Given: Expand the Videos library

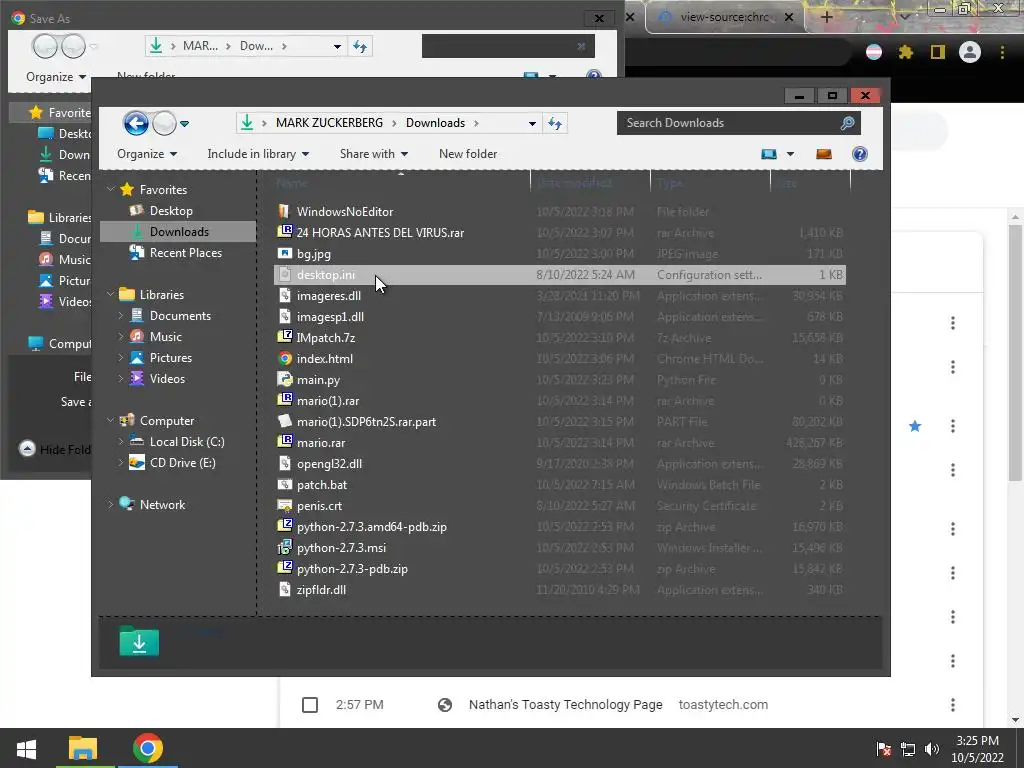Looking at the screenshot, I should pyautogui.click(x=120, y=378).
